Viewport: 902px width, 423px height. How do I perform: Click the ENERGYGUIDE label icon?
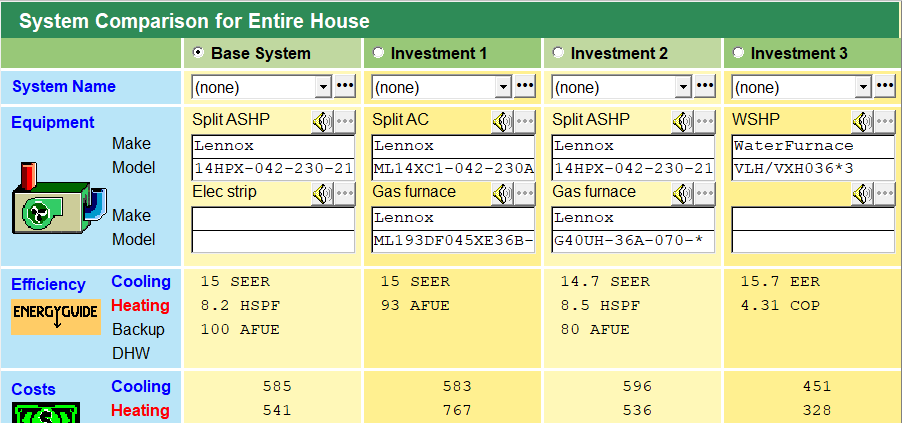pyautogui.click(x=56, y=317)
